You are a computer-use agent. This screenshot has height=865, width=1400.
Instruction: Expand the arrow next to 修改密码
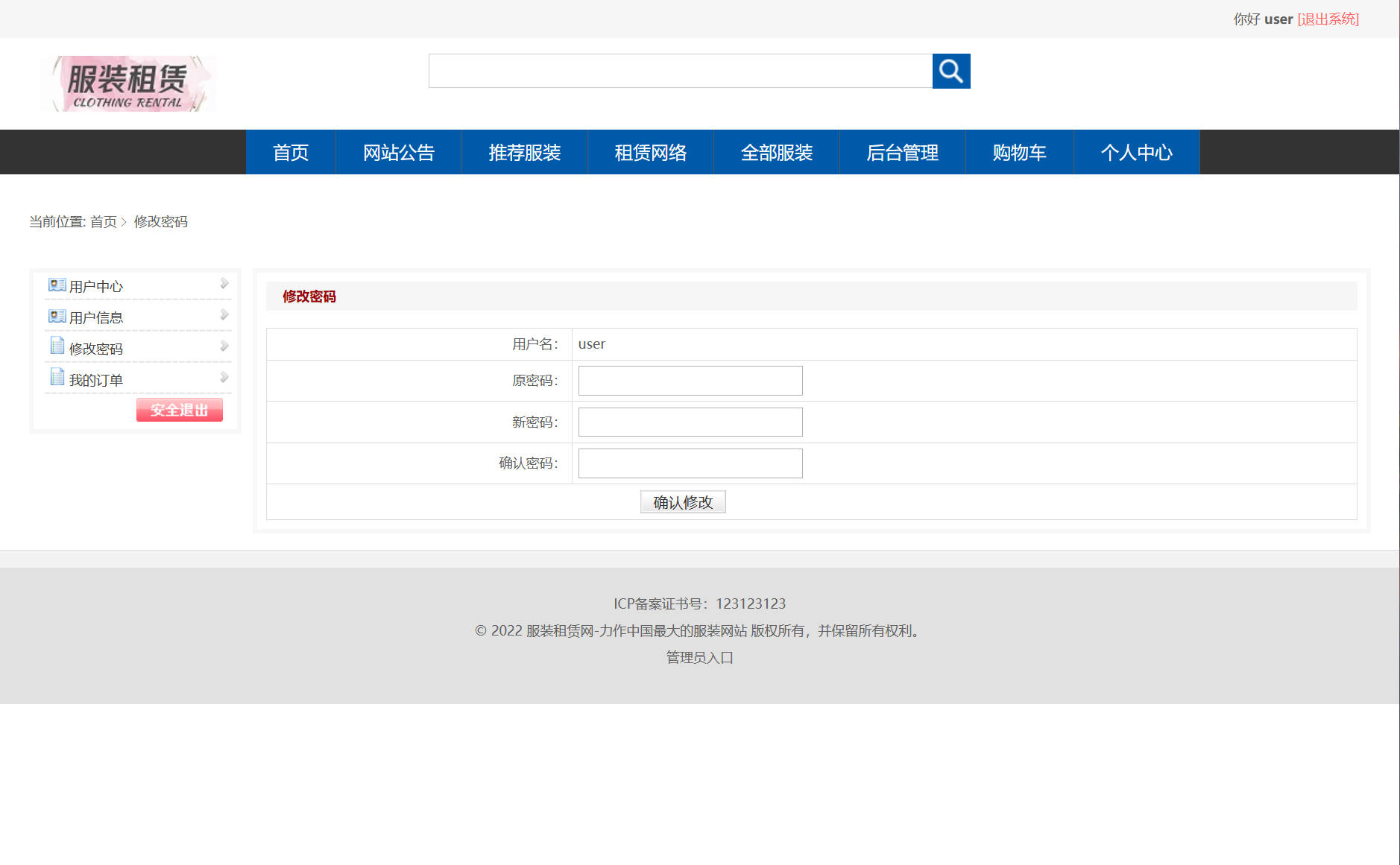click(x=224, y=345)
